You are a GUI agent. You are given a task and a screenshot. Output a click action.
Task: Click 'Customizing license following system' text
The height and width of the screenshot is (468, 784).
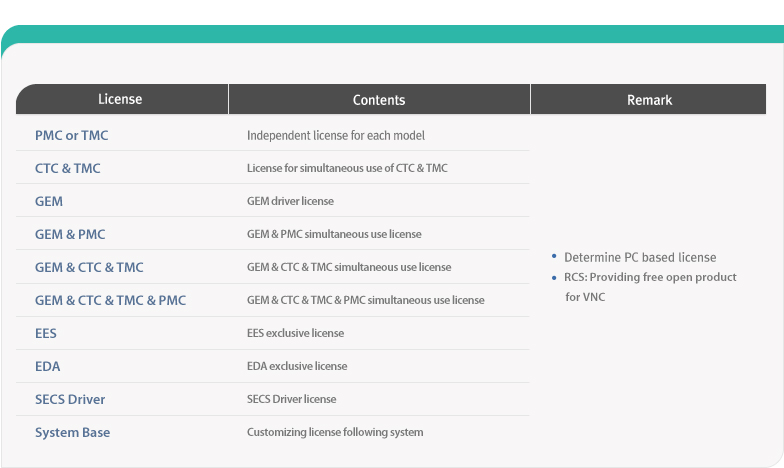(335, 432)
